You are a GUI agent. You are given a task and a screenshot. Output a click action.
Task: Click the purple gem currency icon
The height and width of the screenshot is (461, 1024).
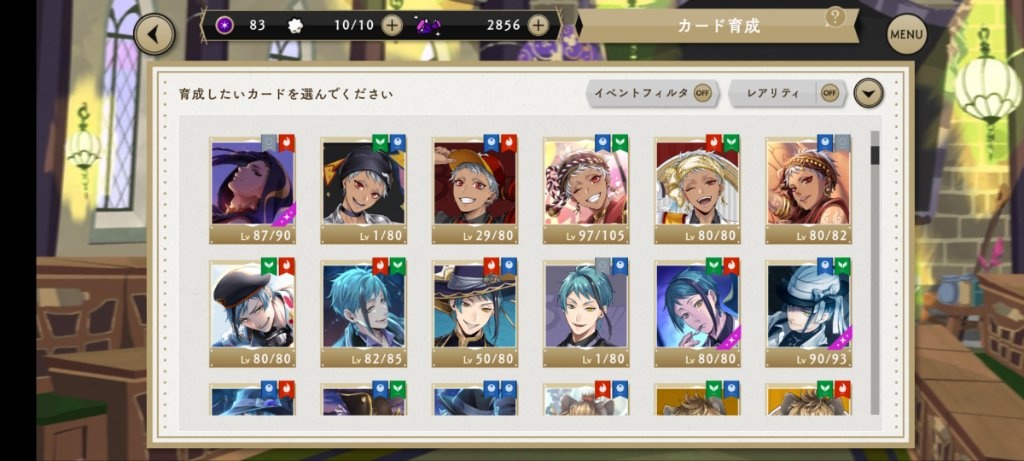coord(428,26)
